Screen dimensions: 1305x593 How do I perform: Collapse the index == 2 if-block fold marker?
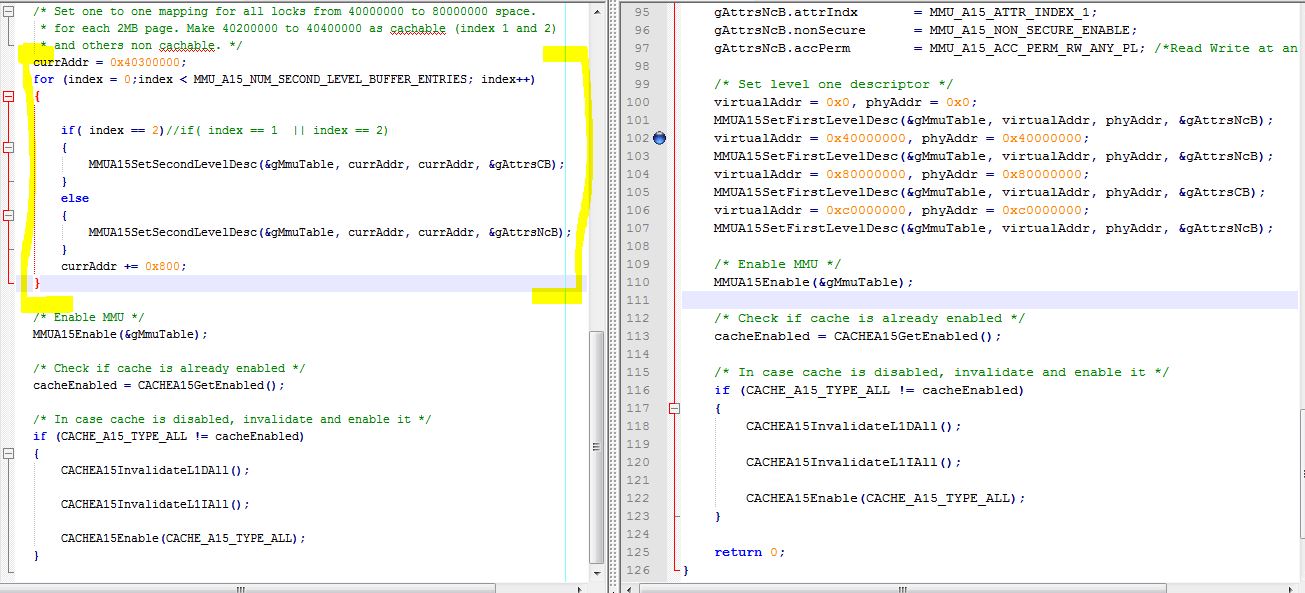[x=8, y=147]
